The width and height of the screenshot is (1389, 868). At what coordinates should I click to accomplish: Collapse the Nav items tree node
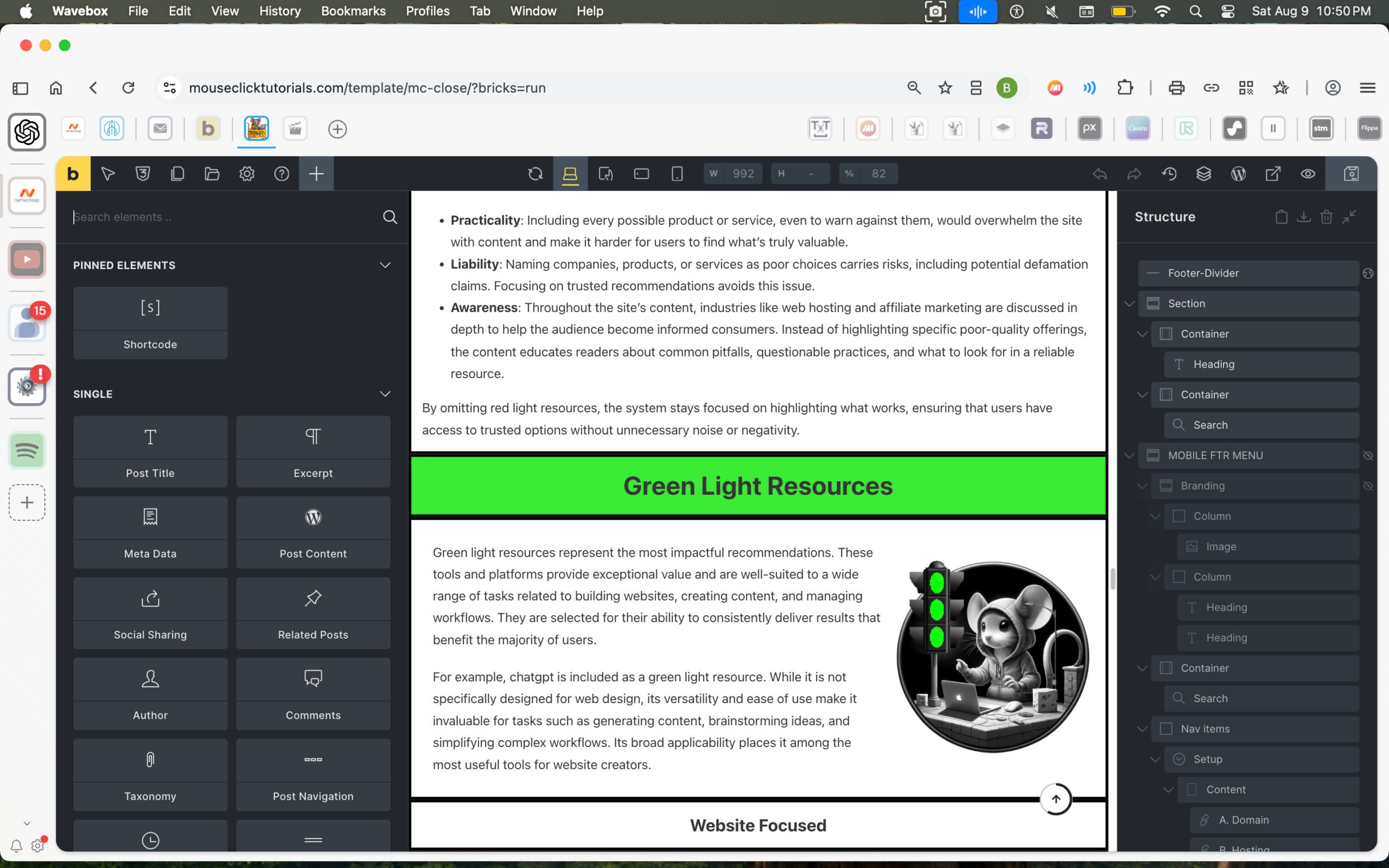coord(1142,729)
